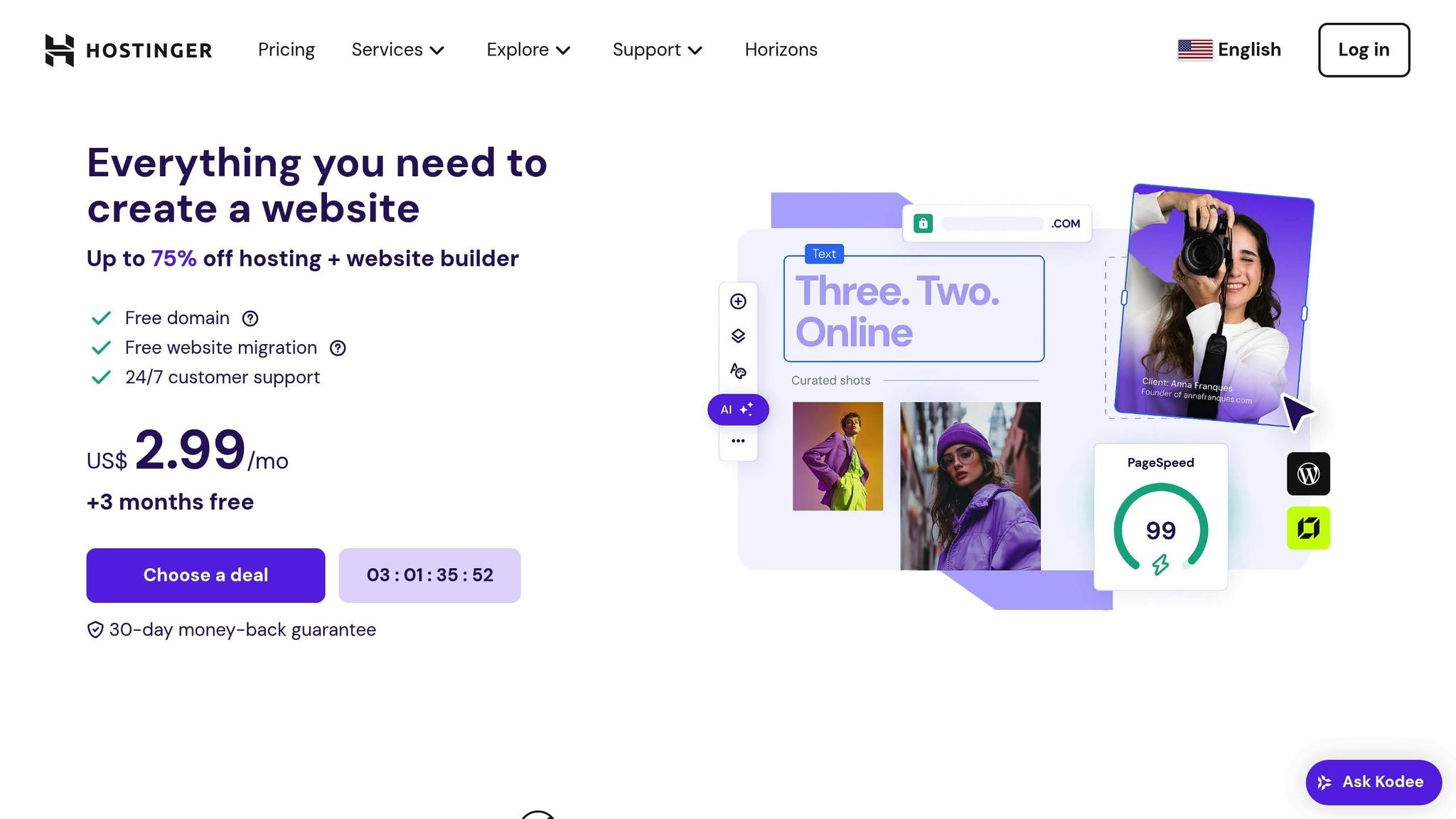Image resolution: width=1456 pixels, height=819 pixels.
Task: Select the WordPress icon tile
Action: [x=1308, y=473]
